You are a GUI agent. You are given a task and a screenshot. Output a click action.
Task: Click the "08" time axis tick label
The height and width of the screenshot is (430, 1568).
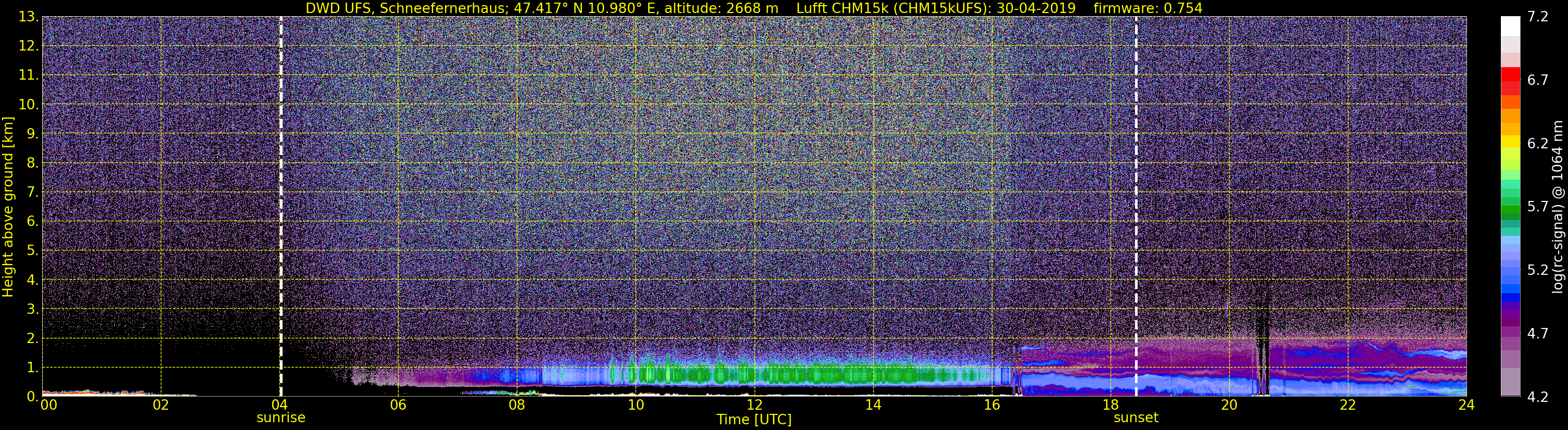click(x=517, y=405)
